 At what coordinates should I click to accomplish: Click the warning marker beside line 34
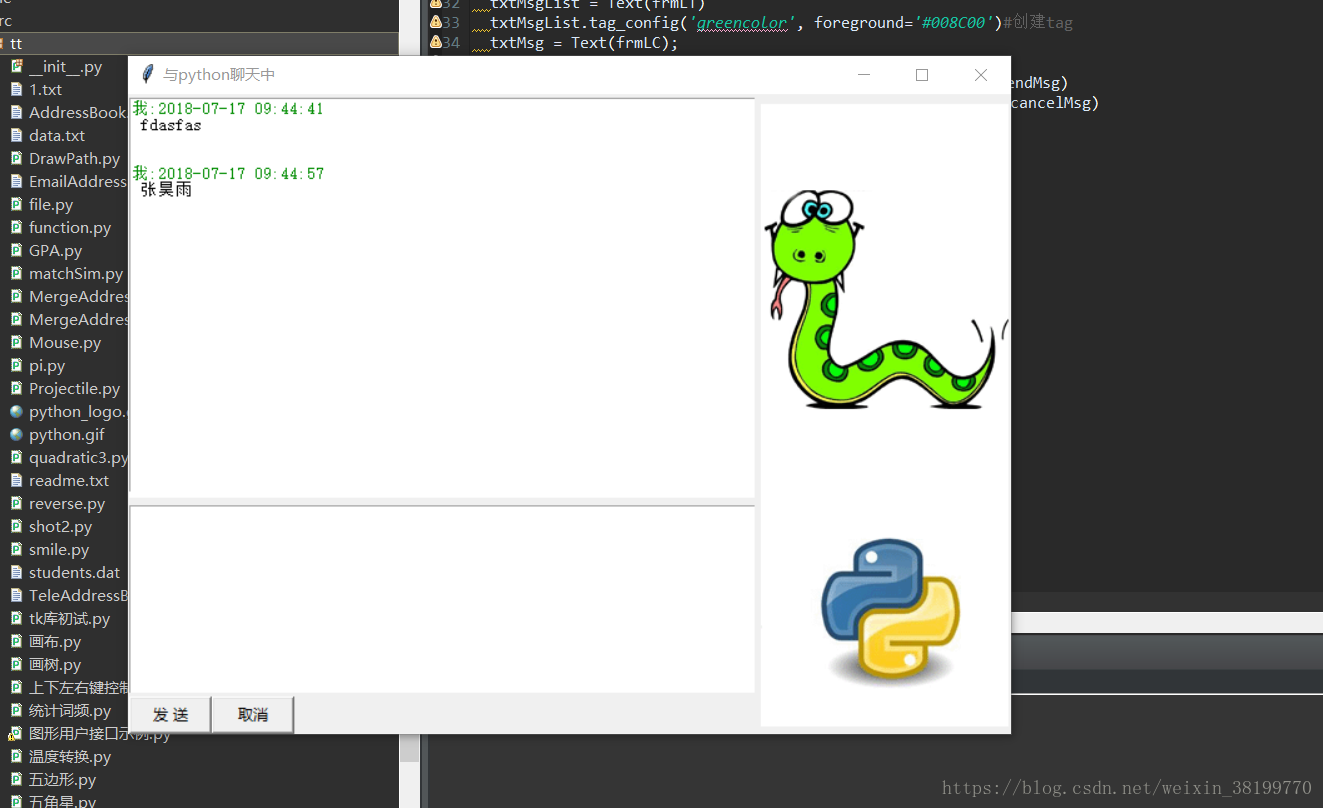click(x=436, y=42)
